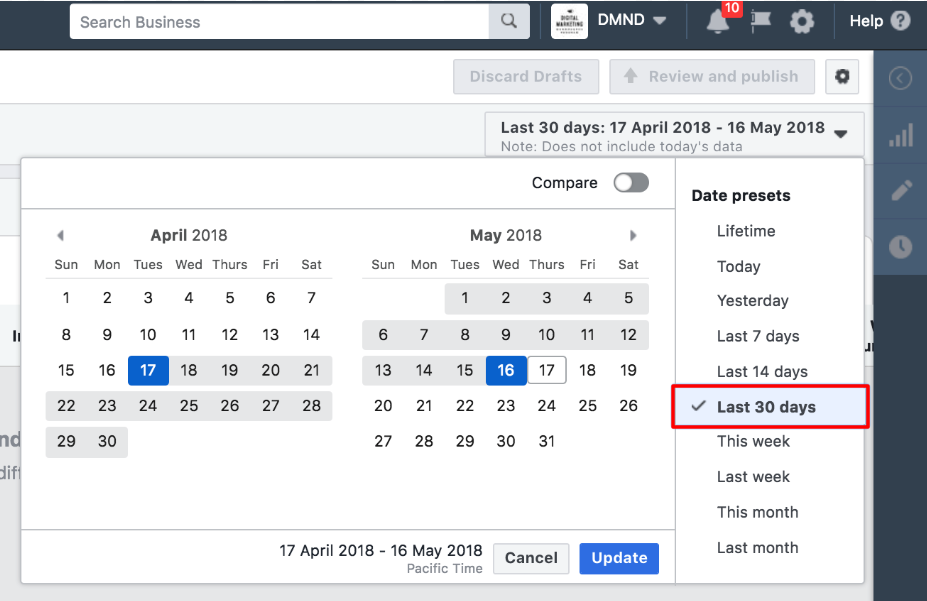Open the clock history icon in sidebar
Viewport: 927px width, 601px height.
click(901, 246)
